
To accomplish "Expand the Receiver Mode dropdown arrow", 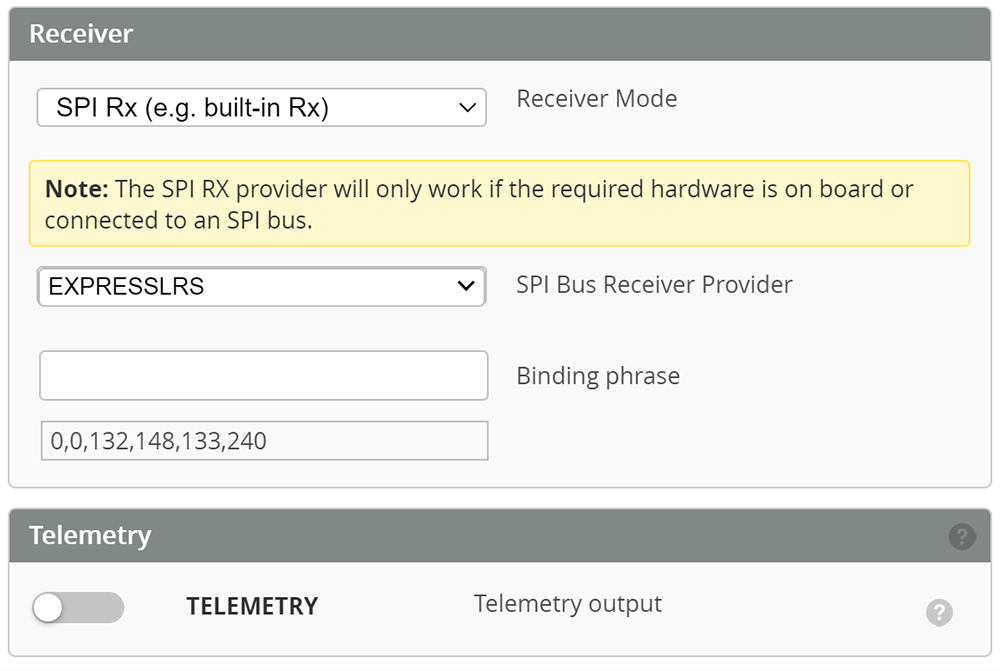I will coord(467,108).
